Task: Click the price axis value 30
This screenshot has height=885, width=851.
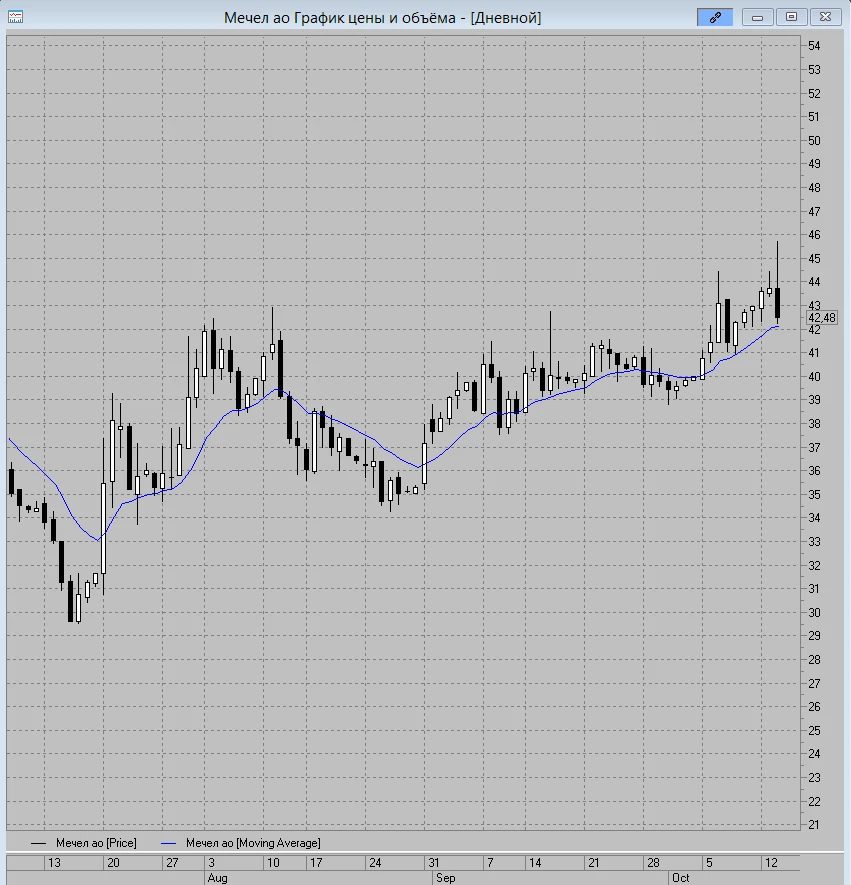Action: [814, 612]
